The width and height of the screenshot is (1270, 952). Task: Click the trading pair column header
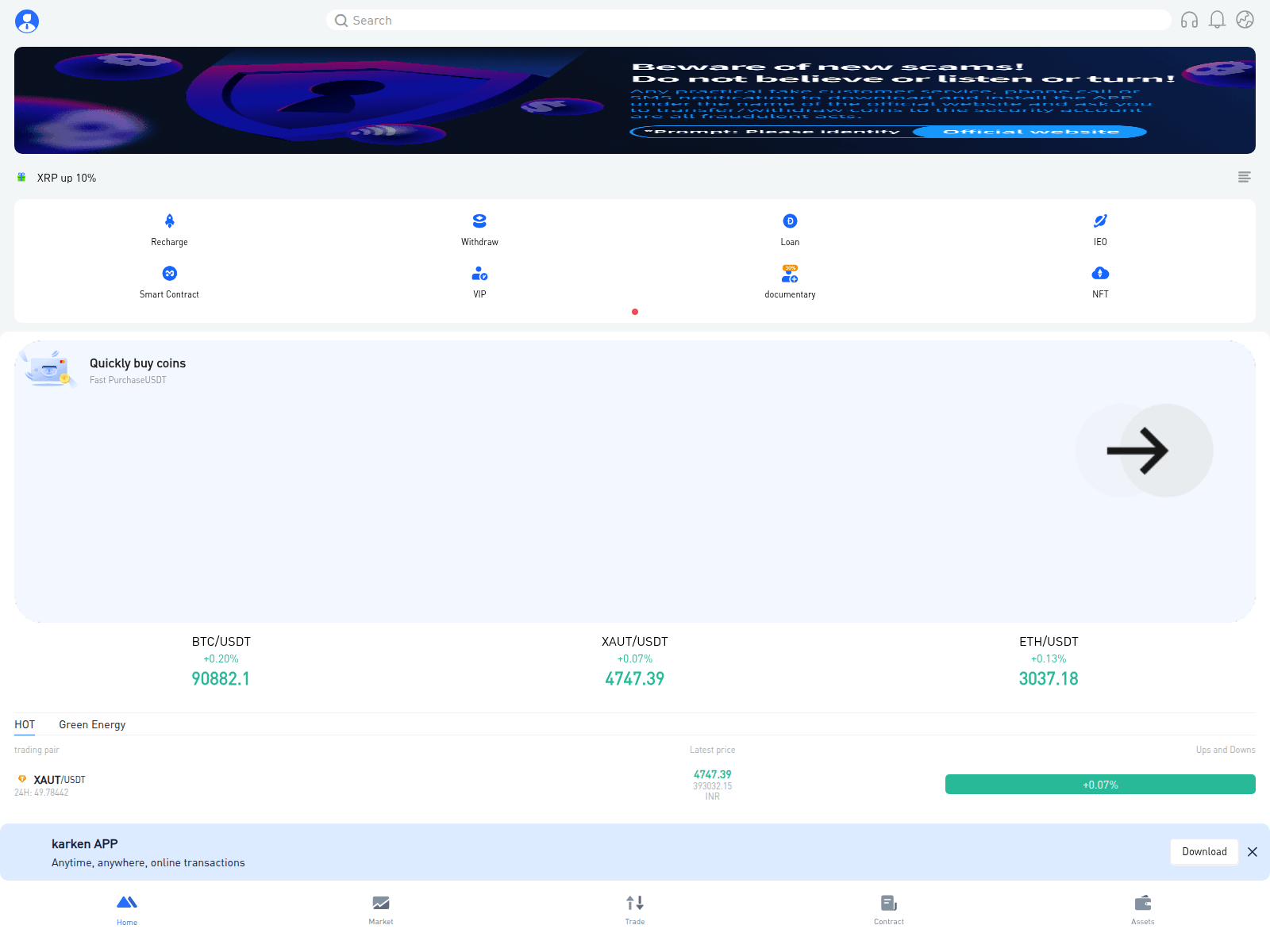pos(37,750)
